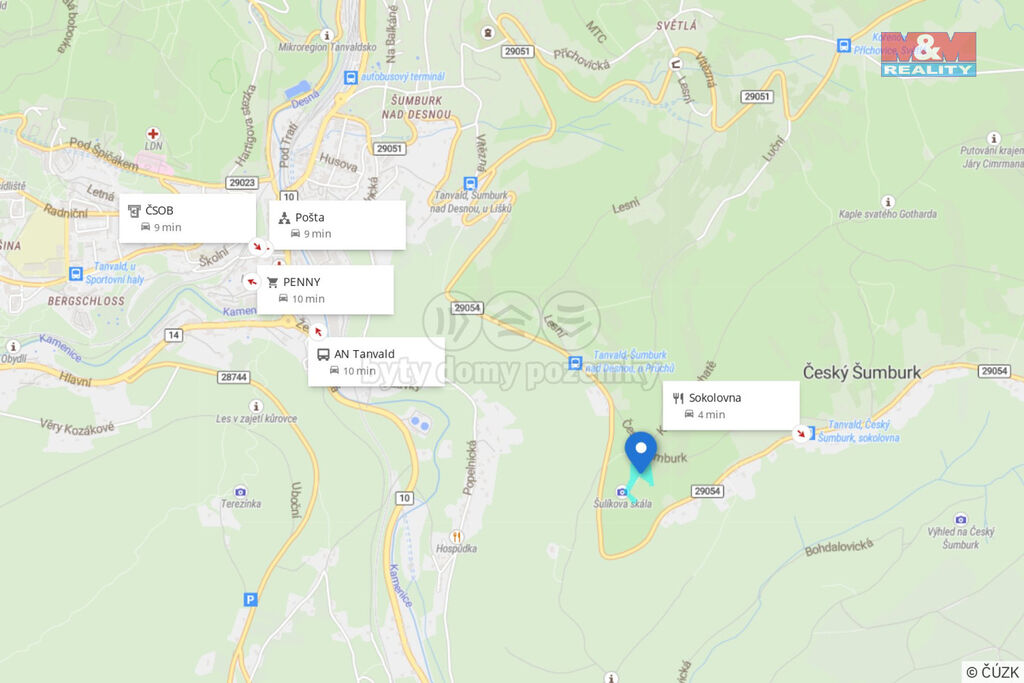This screenshot has height=683, width=1024.
Task: Click the ČÚZK copyright link
Action: (x=992, y=672)
